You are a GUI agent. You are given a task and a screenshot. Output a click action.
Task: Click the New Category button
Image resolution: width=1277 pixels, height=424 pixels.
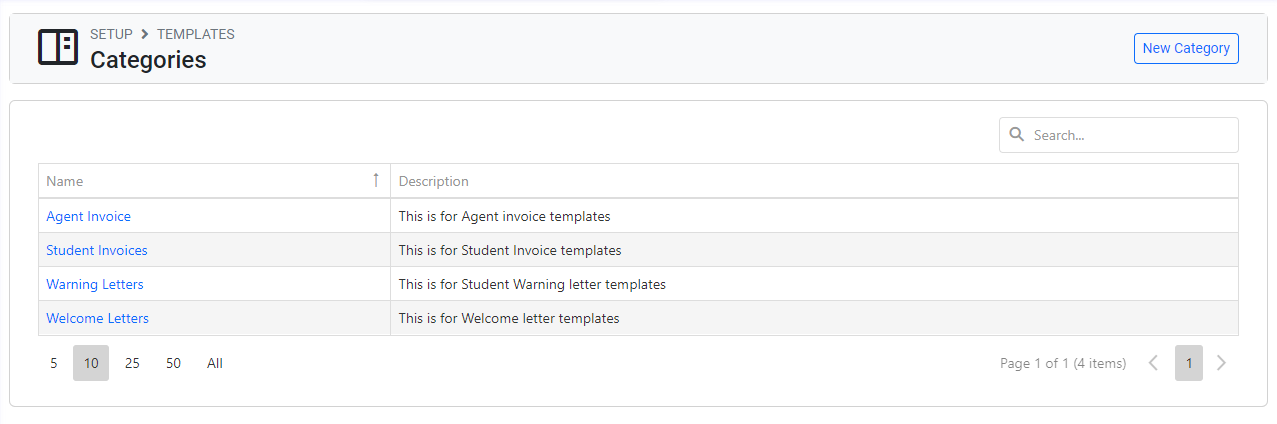(1186, 48)
